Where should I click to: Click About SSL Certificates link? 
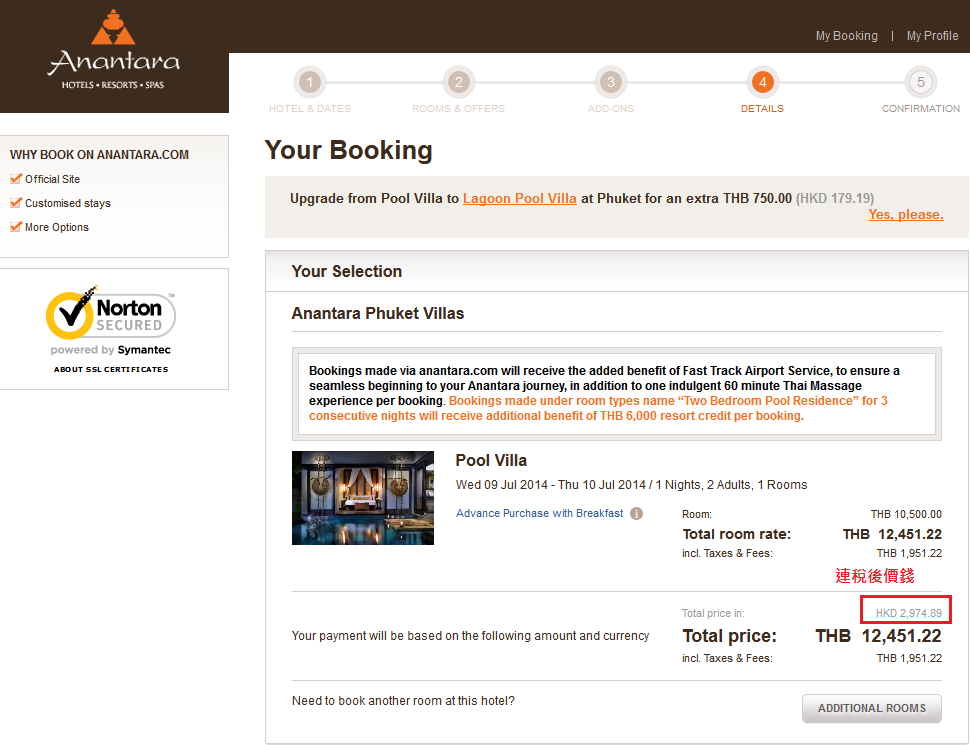click(x=111, y=369)
